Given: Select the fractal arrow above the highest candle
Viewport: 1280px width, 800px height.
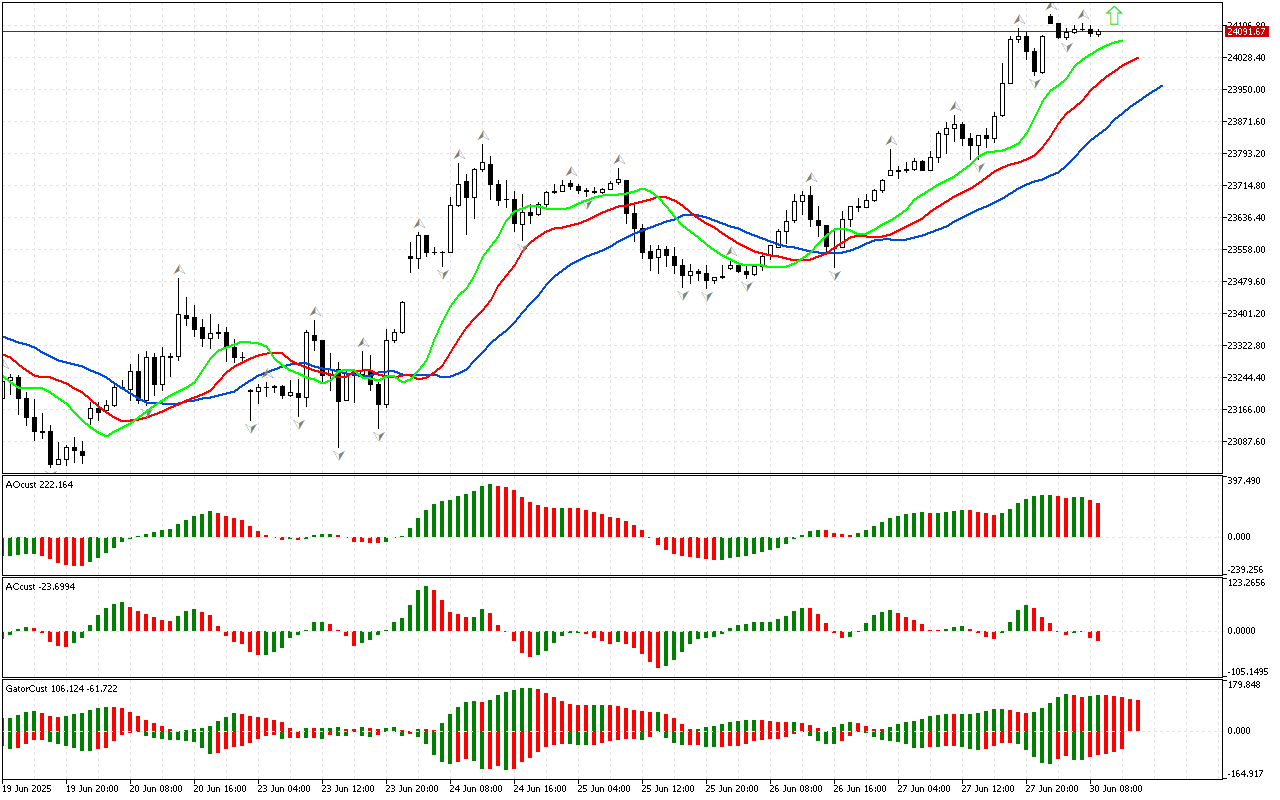Looking at the screenshot, I should pyautogui.click(x=1051, y=7).
